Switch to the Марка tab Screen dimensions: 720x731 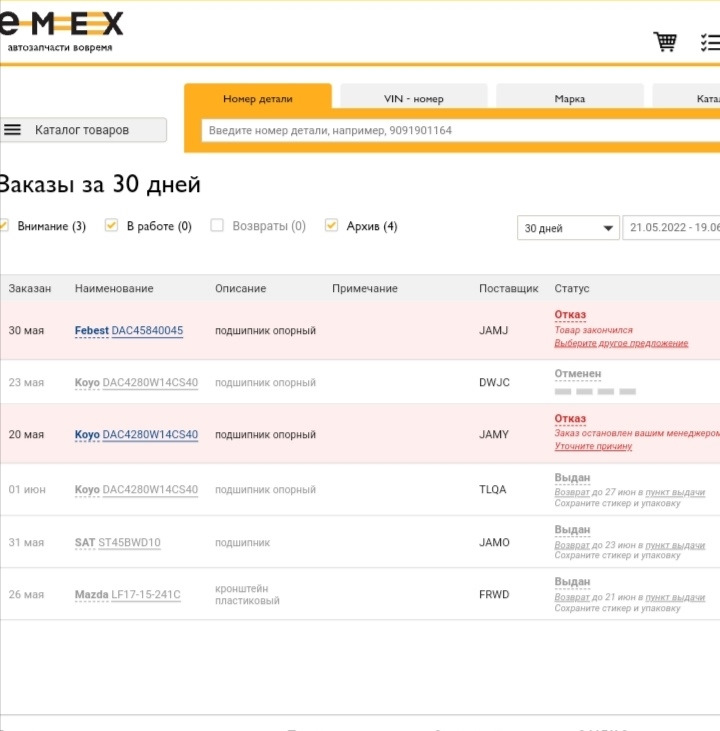click(569, 98)
